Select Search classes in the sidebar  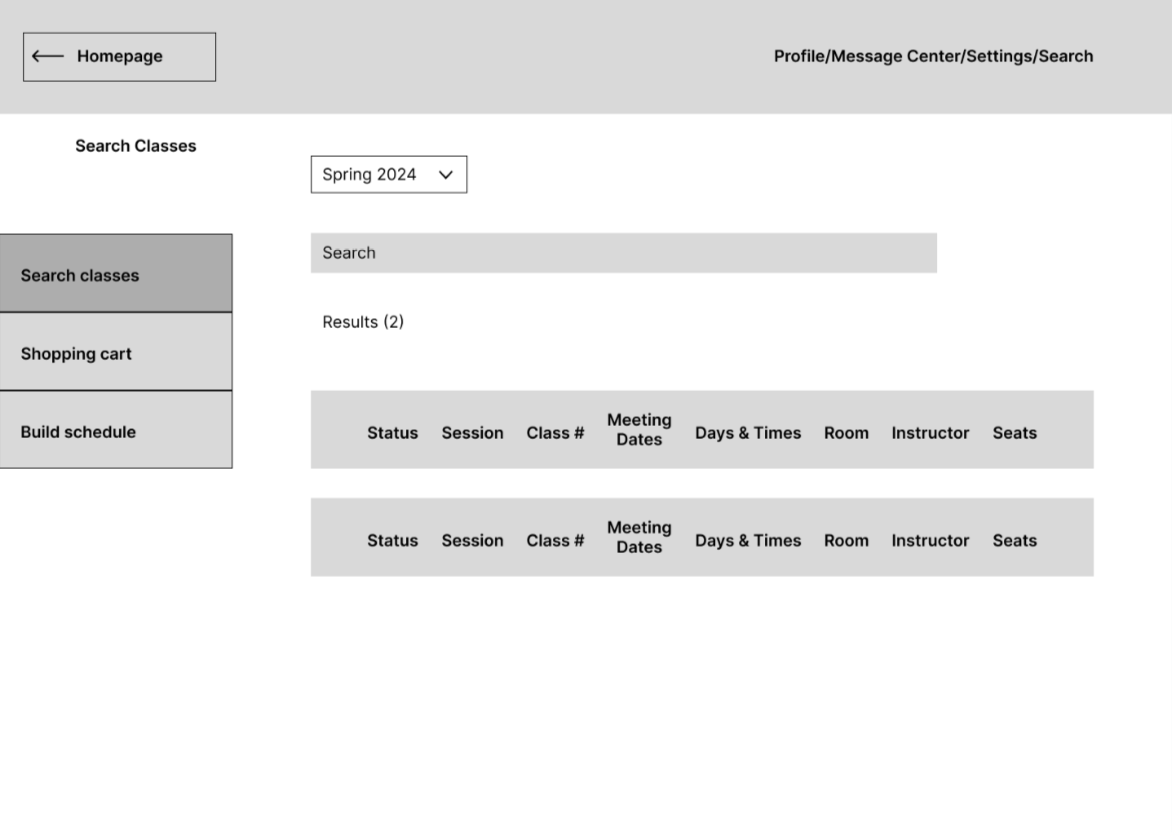tap(116, 274)
